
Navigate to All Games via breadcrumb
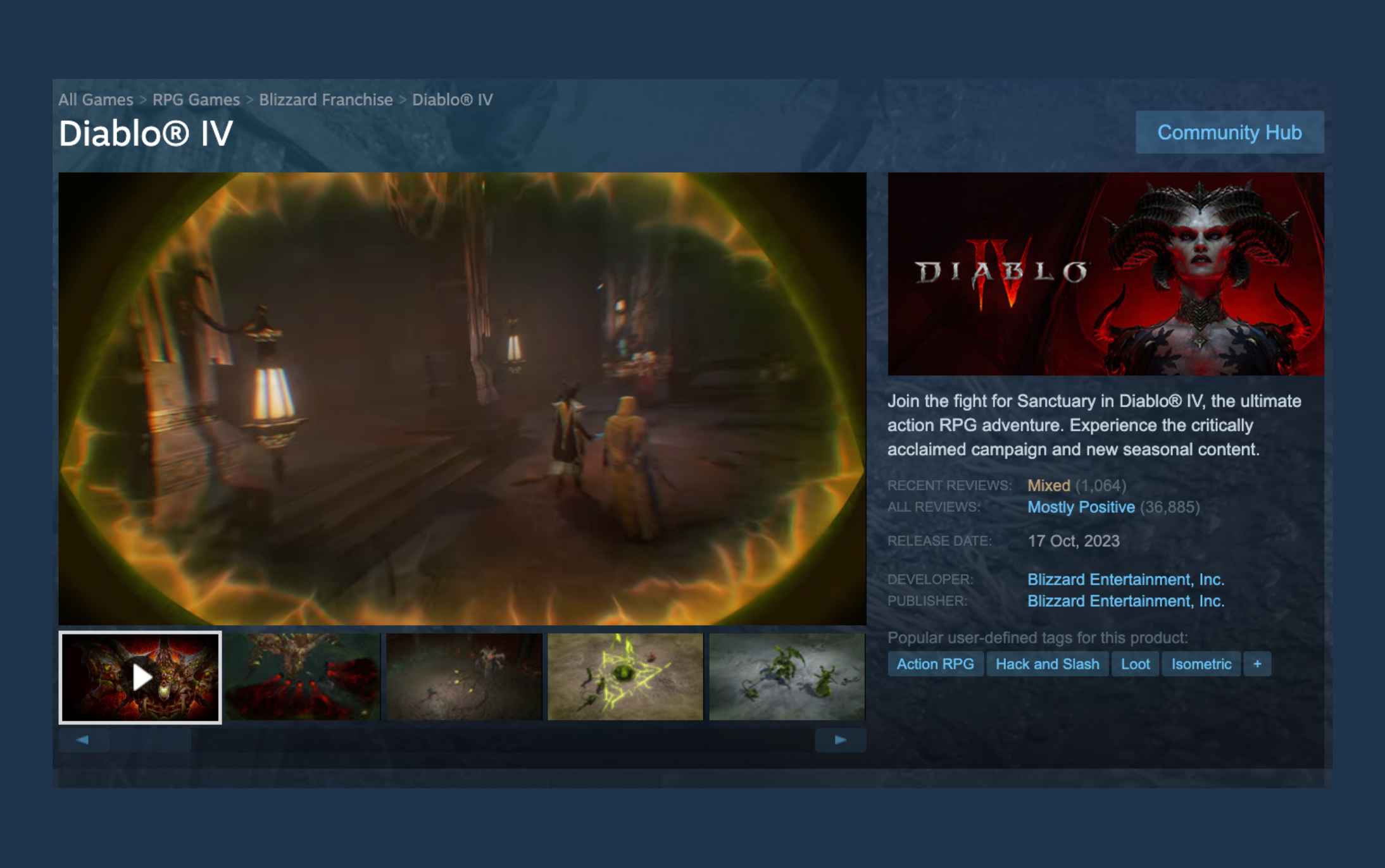point(96,99)
